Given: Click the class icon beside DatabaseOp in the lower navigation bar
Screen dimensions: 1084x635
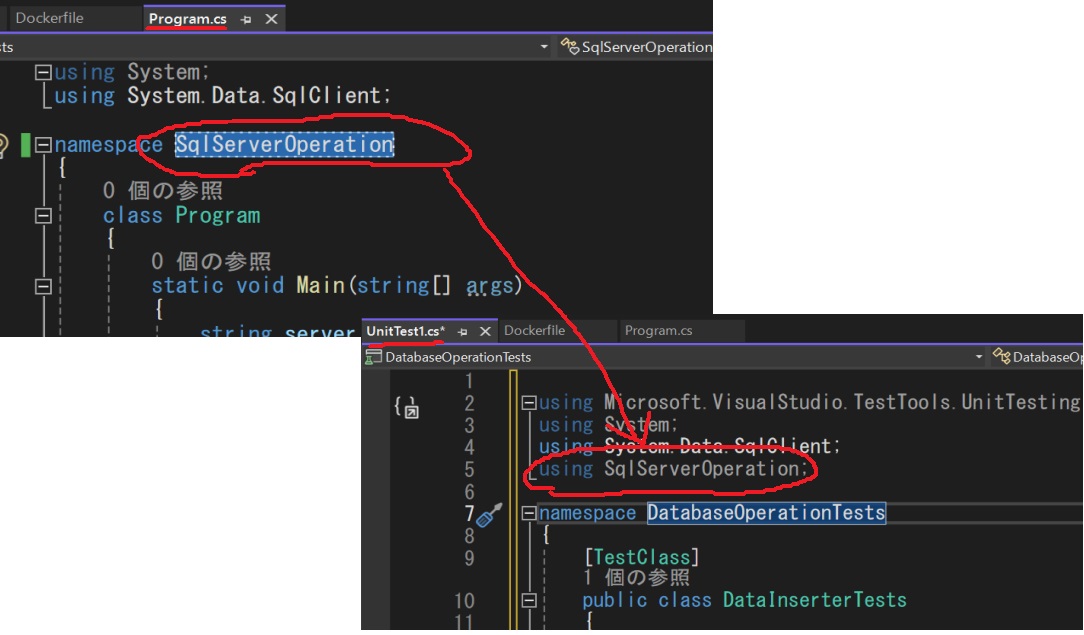Looking at the screenshot, I should pyautogui.click(x=1001, y=357).
